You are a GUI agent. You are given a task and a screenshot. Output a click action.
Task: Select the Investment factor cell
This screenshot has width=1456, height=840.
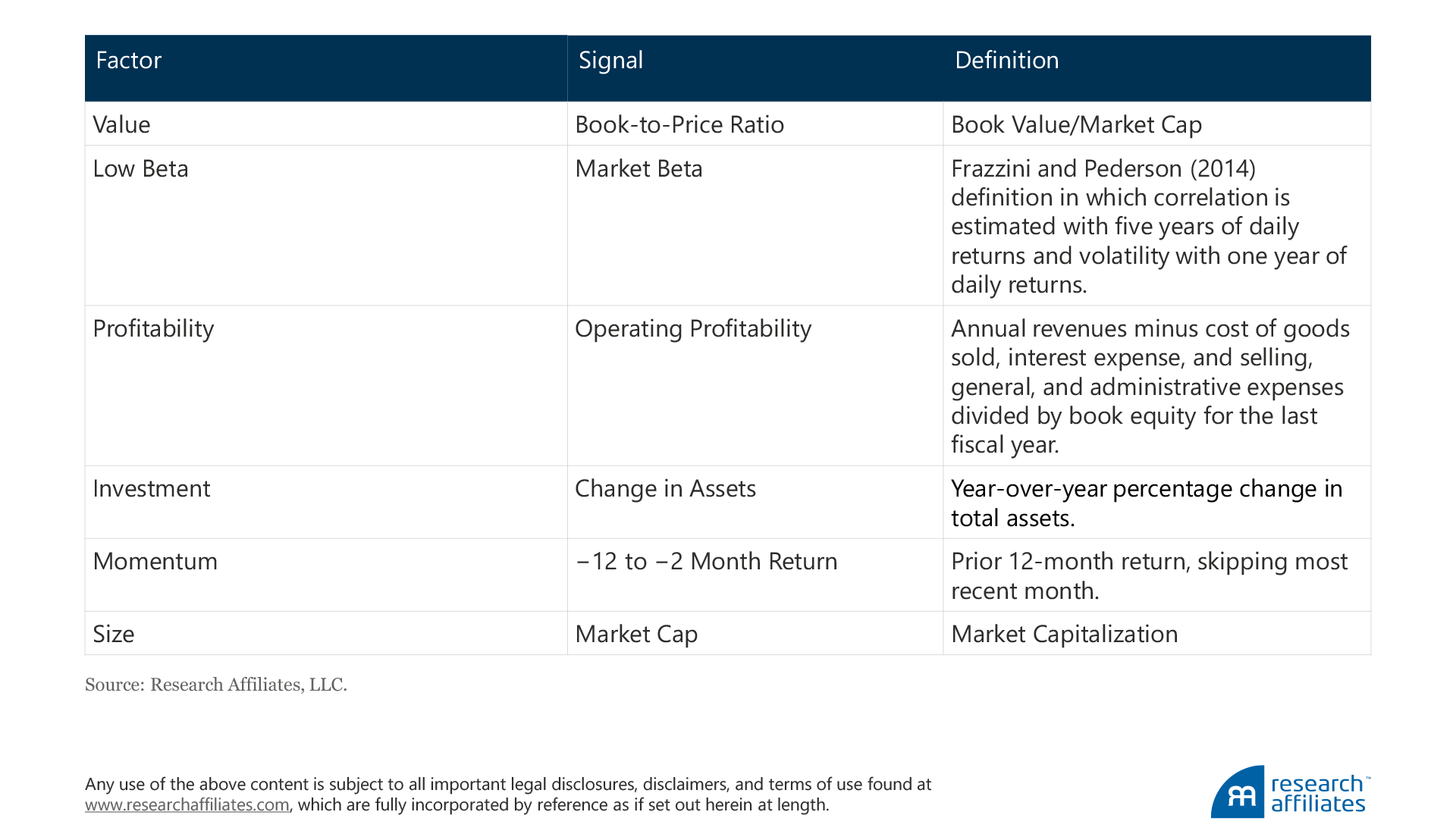coord(152,489)
